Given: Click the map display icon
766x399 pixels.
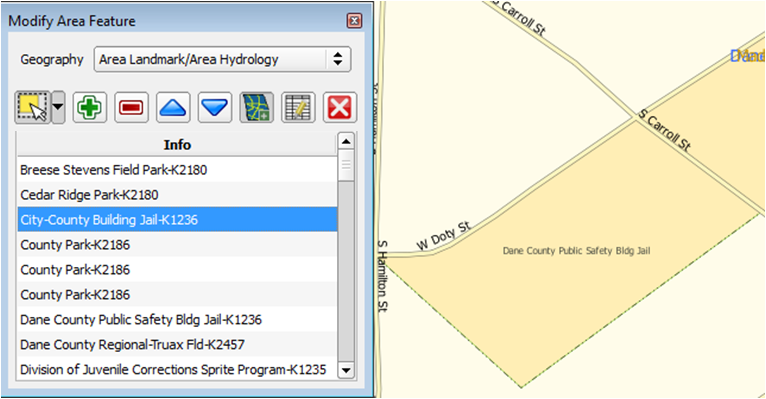Looking at the screenshot, I should click(256, 107).
